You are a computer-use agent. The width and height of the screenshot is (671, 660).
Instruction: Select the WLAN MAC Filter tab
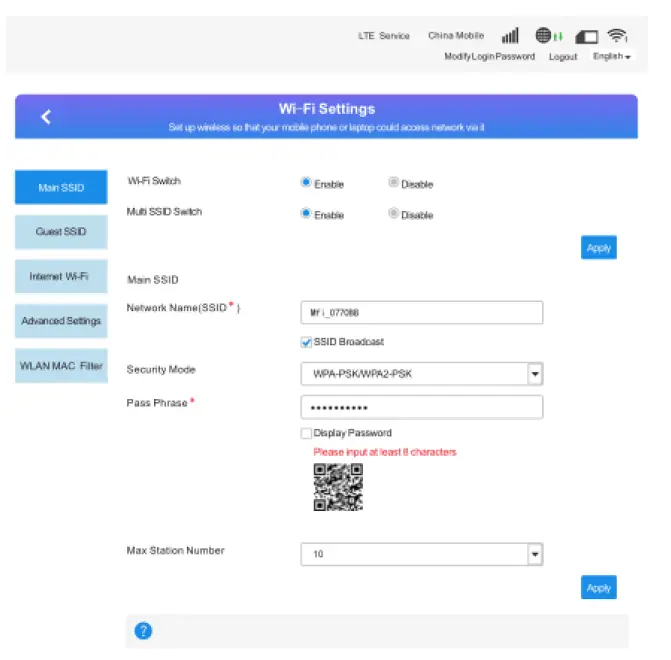pyautogui.click(x=61, y=366)
